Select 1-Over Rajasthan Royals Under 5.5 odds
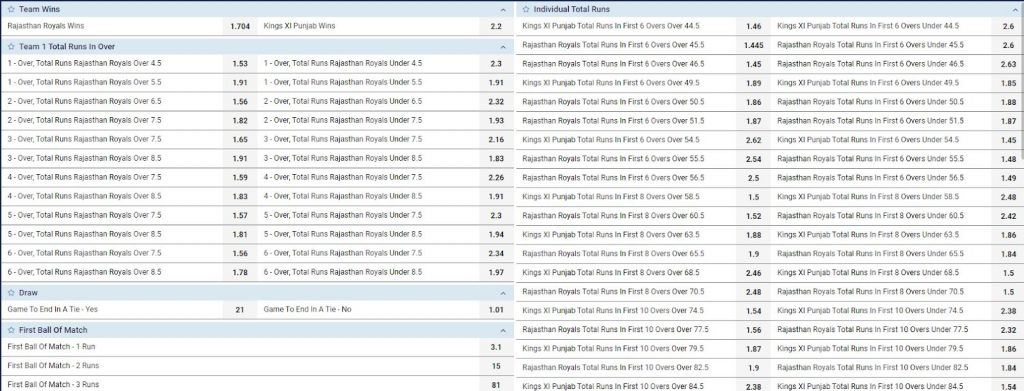Viewport: 1024px width, 391px height. 496,83
